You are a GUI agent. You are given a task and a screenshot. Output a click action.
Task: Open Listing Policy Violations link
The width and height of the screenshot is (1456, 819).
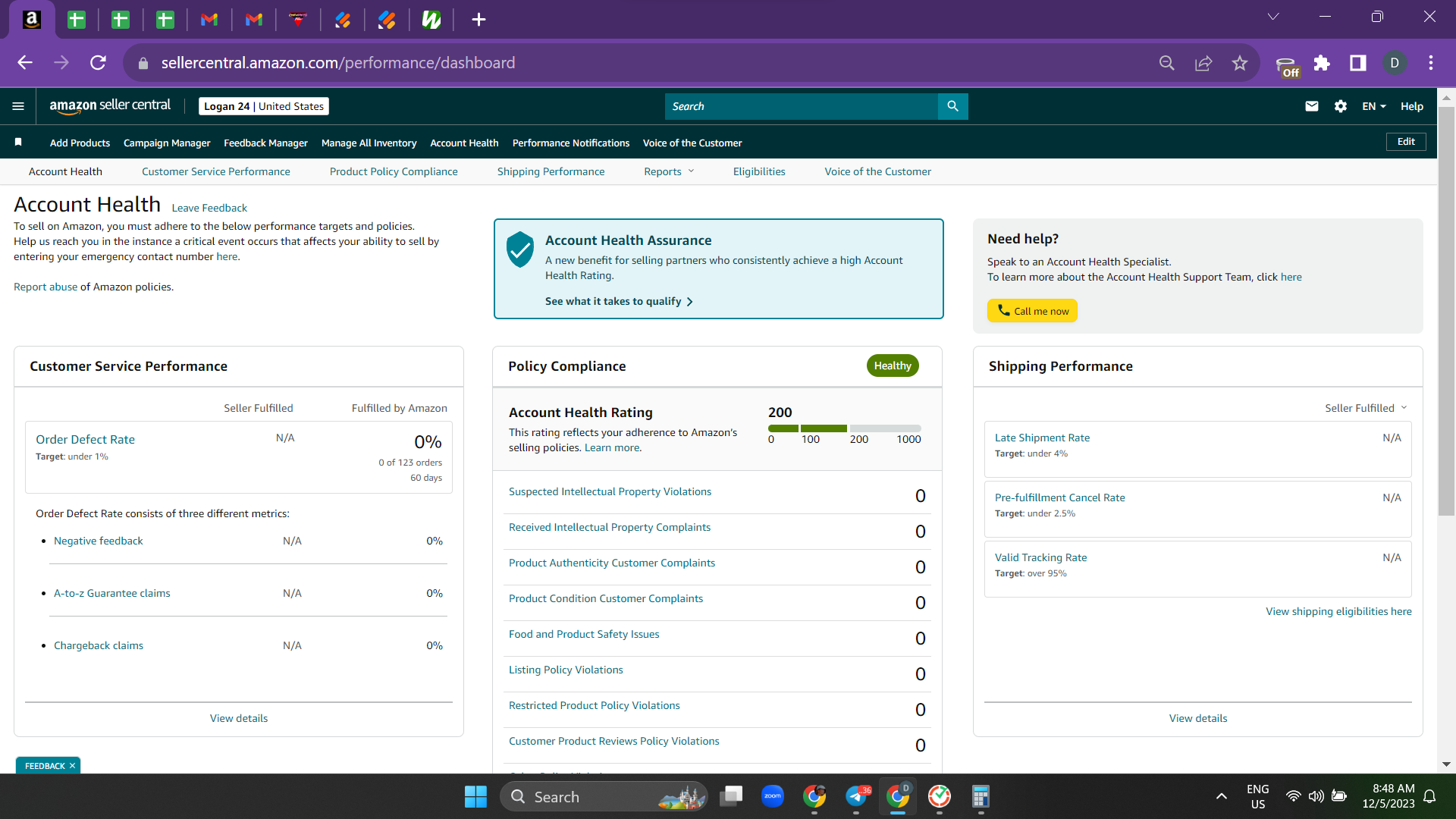[x=566, y=670]
